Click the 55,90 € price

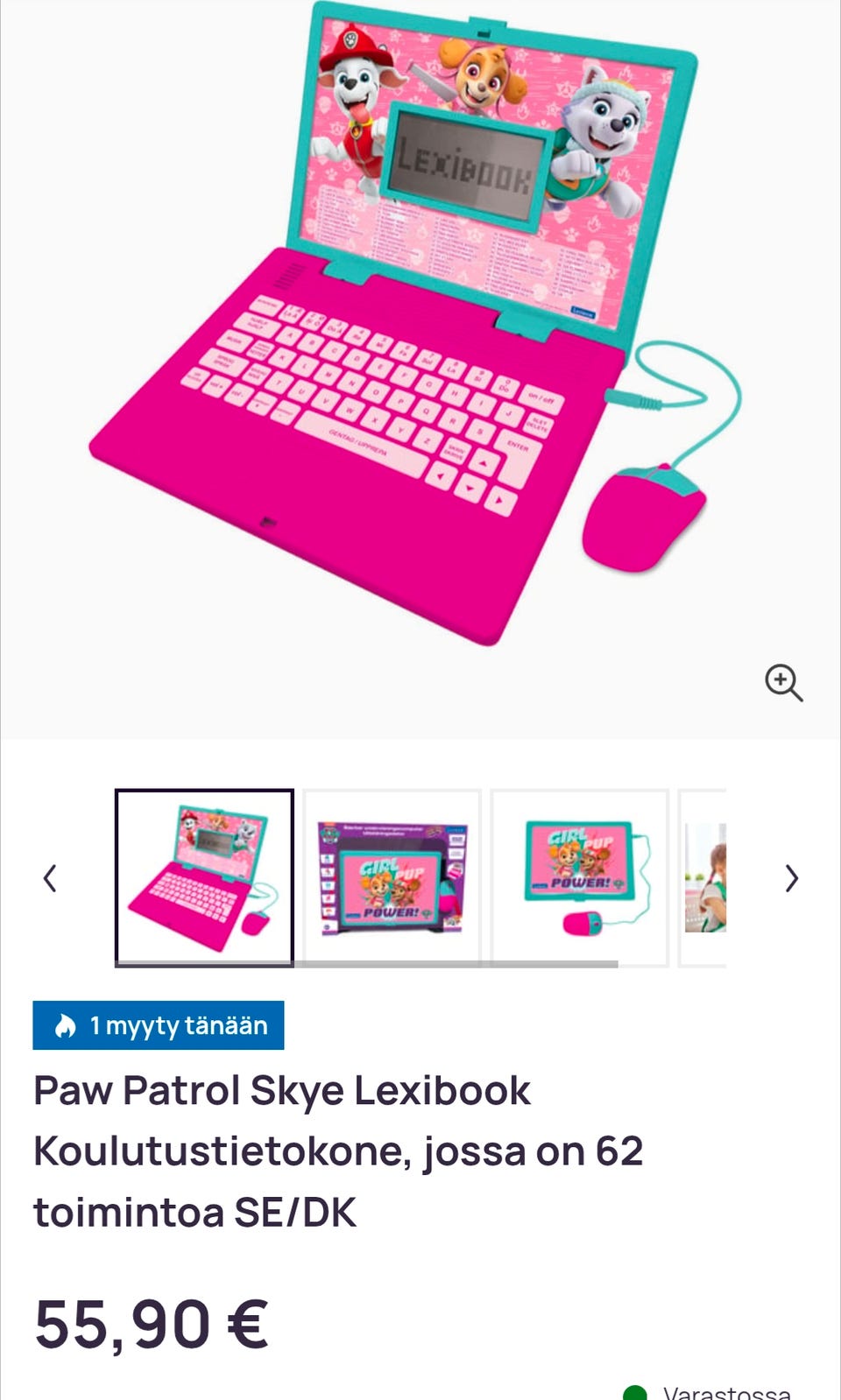pyautogui.click(x=151, y=1324)
